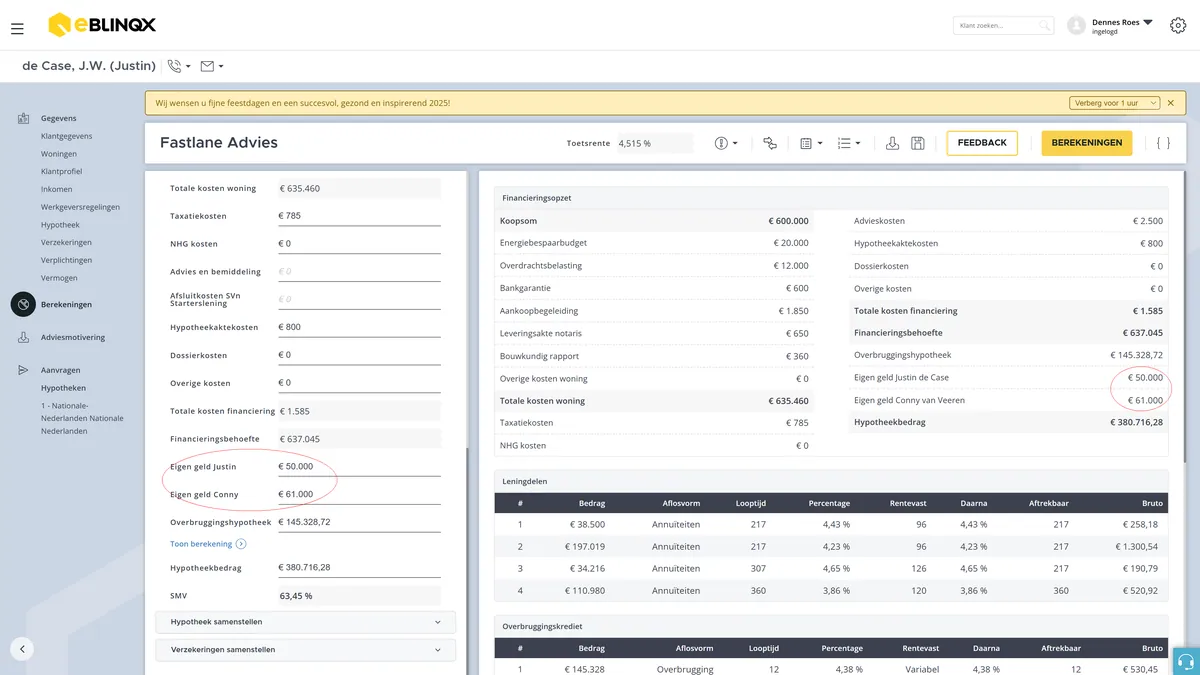
Task: Open the 'Verberg voor 1 uur' dropdown
Action: coord(1114,103)
